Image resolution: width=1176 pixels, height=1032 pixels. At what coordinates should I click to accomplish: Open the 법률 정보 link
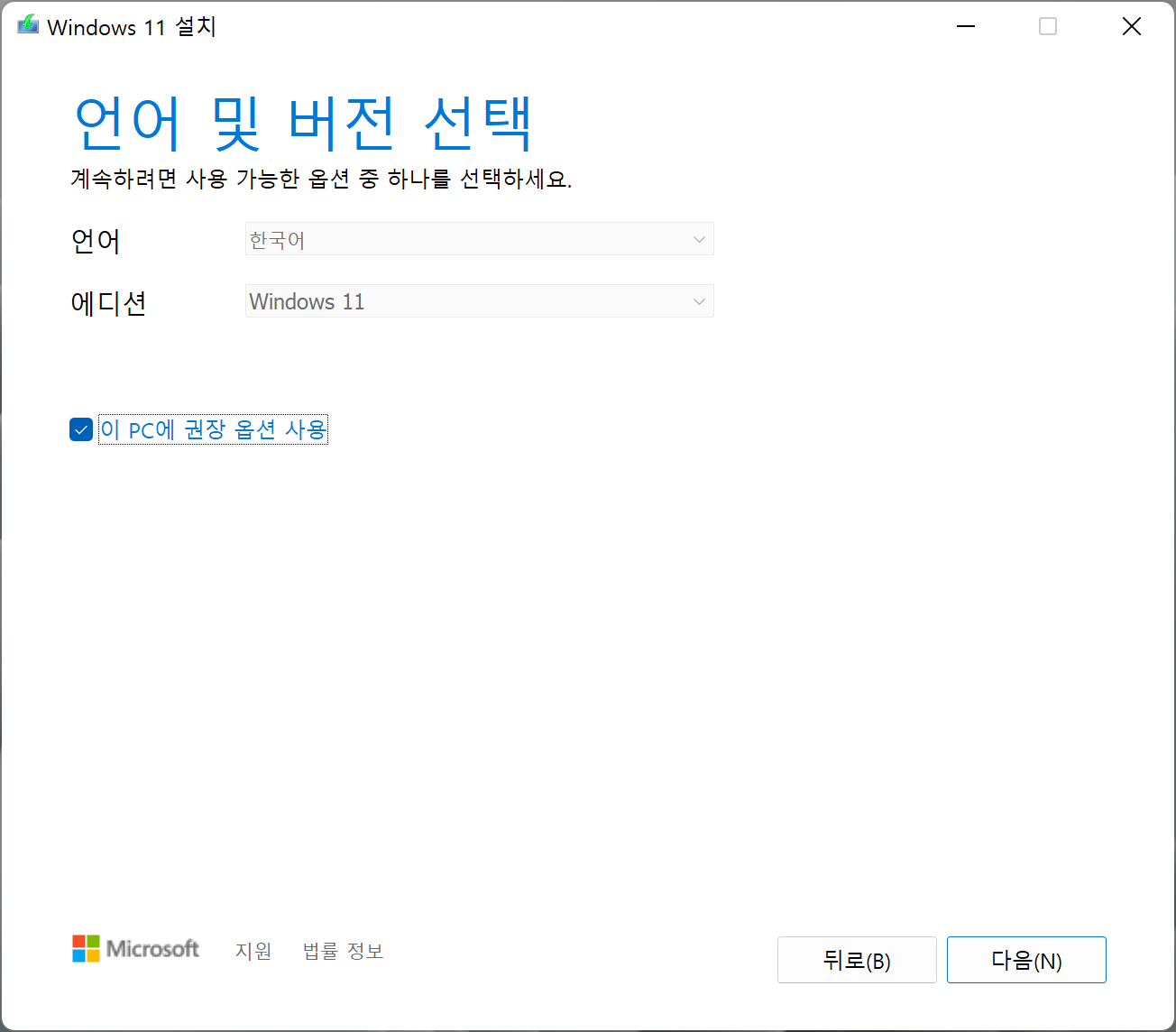pyautogui.click(x=343, y=951)
